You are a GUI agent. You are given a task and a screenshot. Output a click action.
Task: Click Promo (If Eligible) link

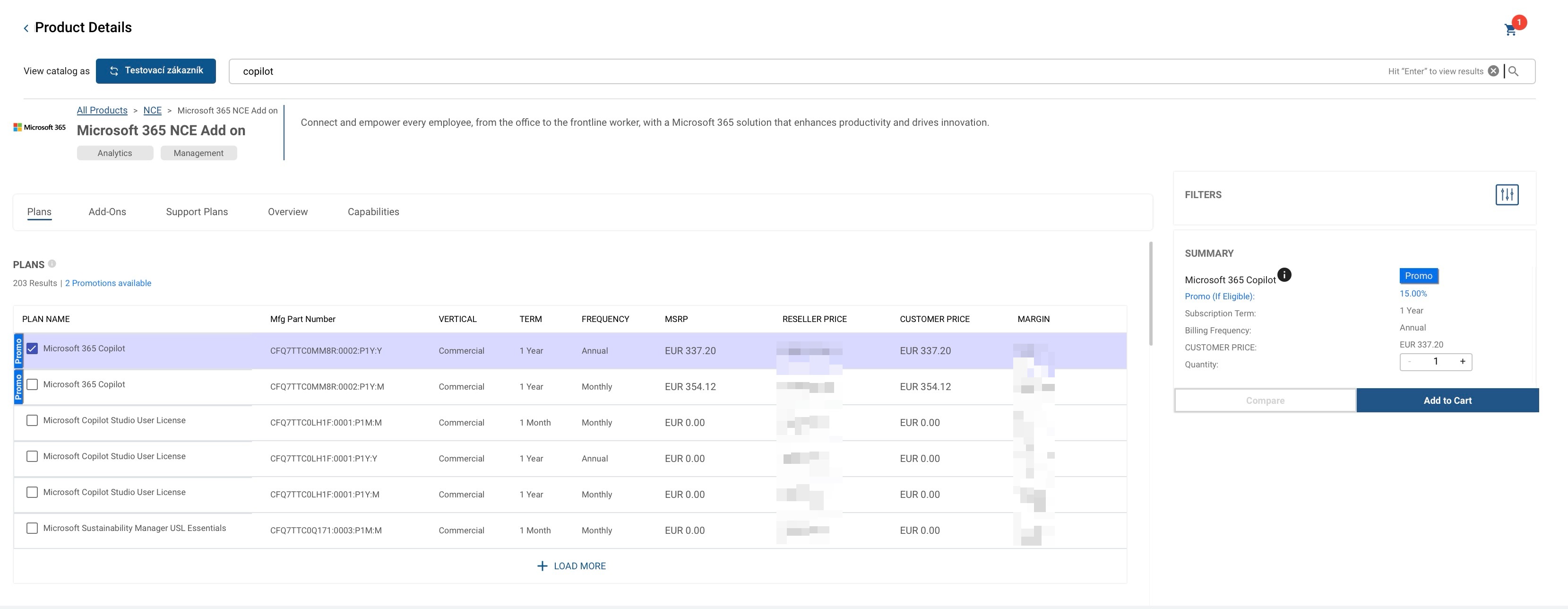(x=1219, y=296)
